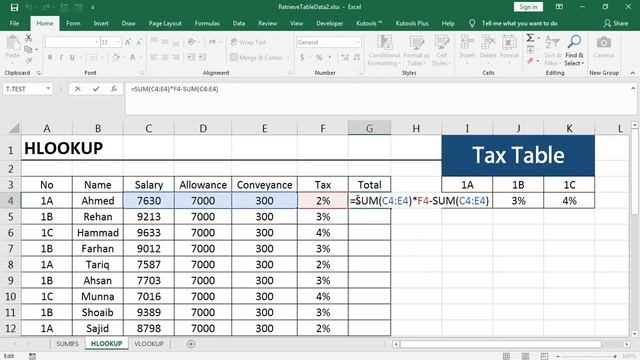Click the Format as Table icon
The height and width of the screenshot is (360, 640).
416,43
